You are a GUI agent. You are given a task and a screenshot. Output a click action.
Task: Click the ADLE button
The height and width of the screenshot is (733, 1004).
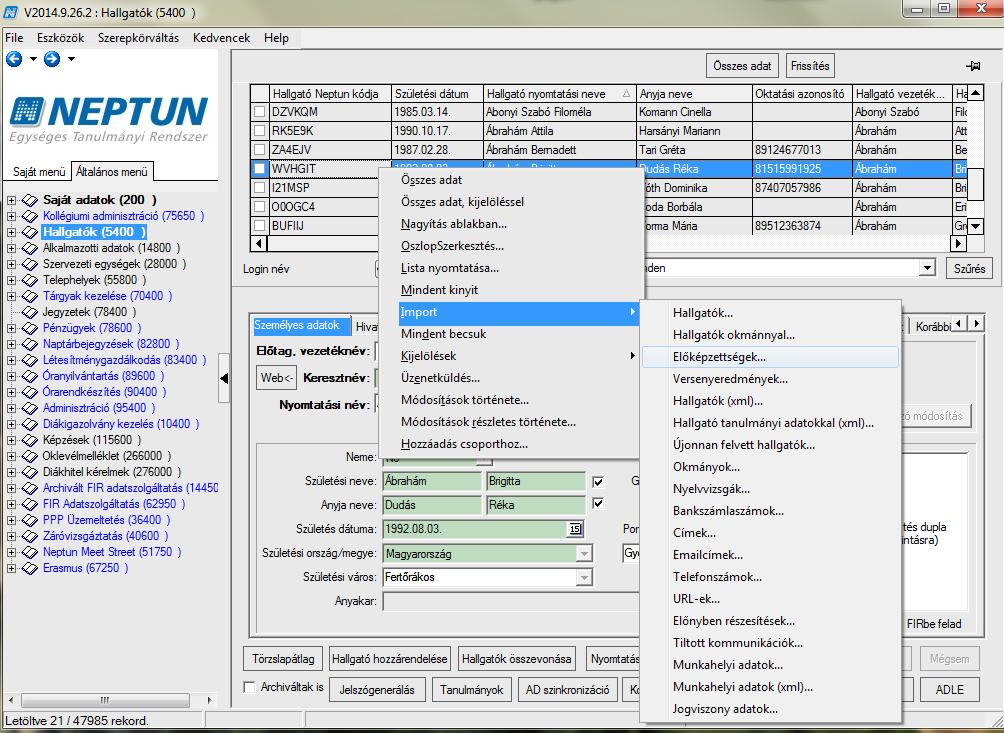[949, 690]
